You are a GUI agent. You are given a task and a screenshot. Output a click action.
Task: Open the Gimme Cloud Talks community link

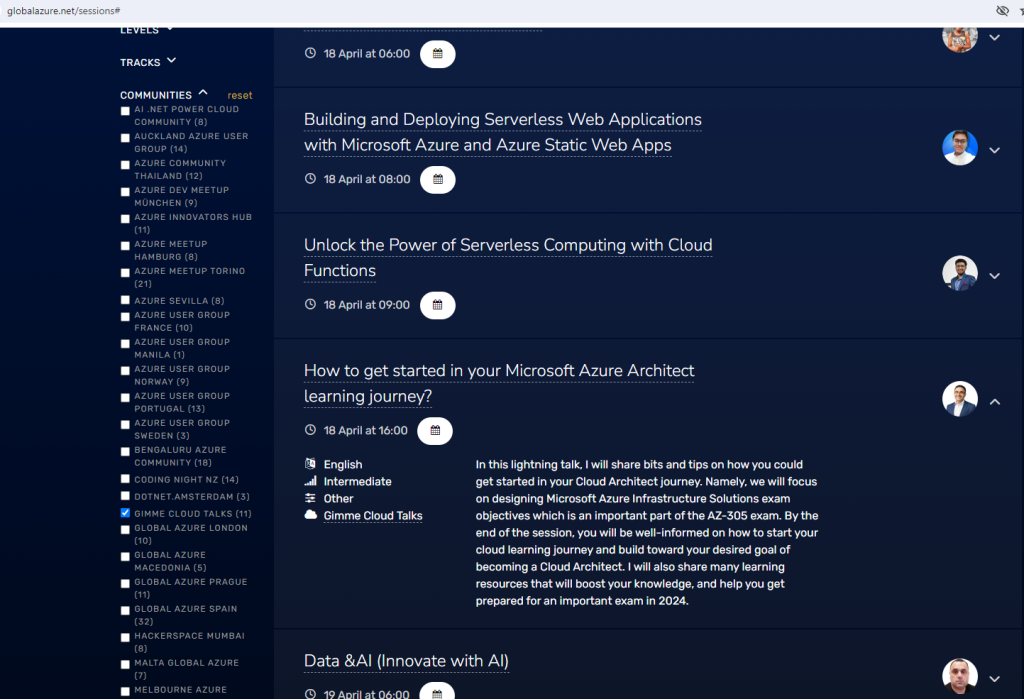click(x=372, y=516)
